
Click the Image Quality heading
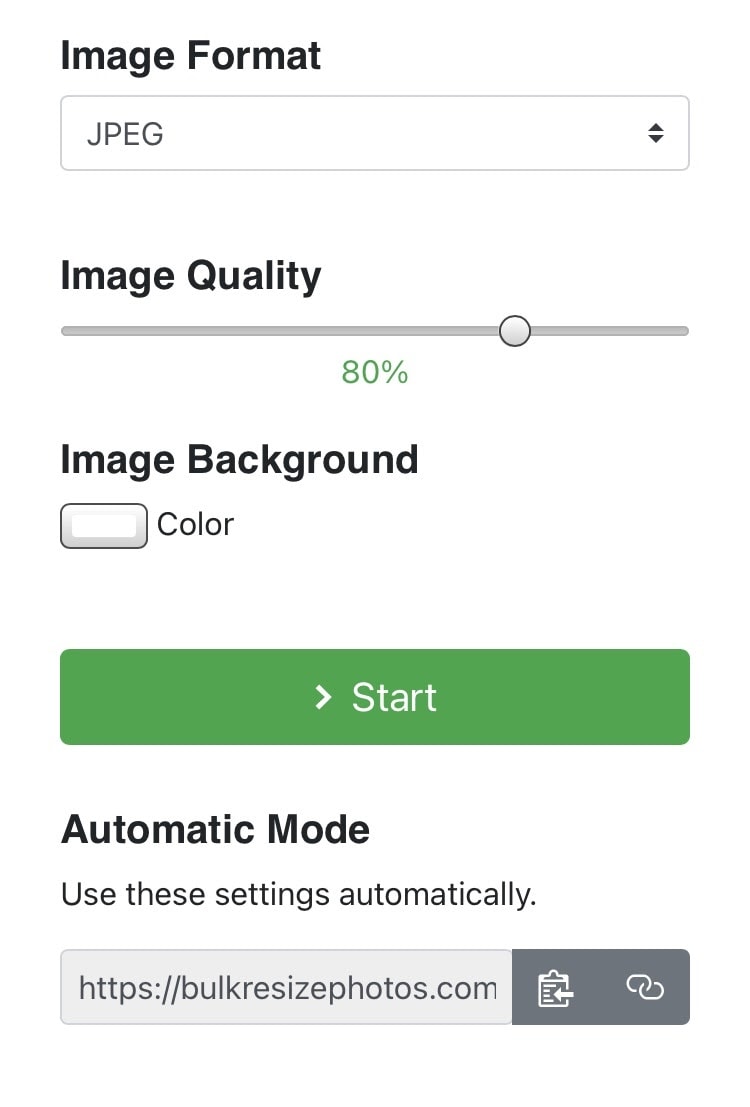point(191,276)
